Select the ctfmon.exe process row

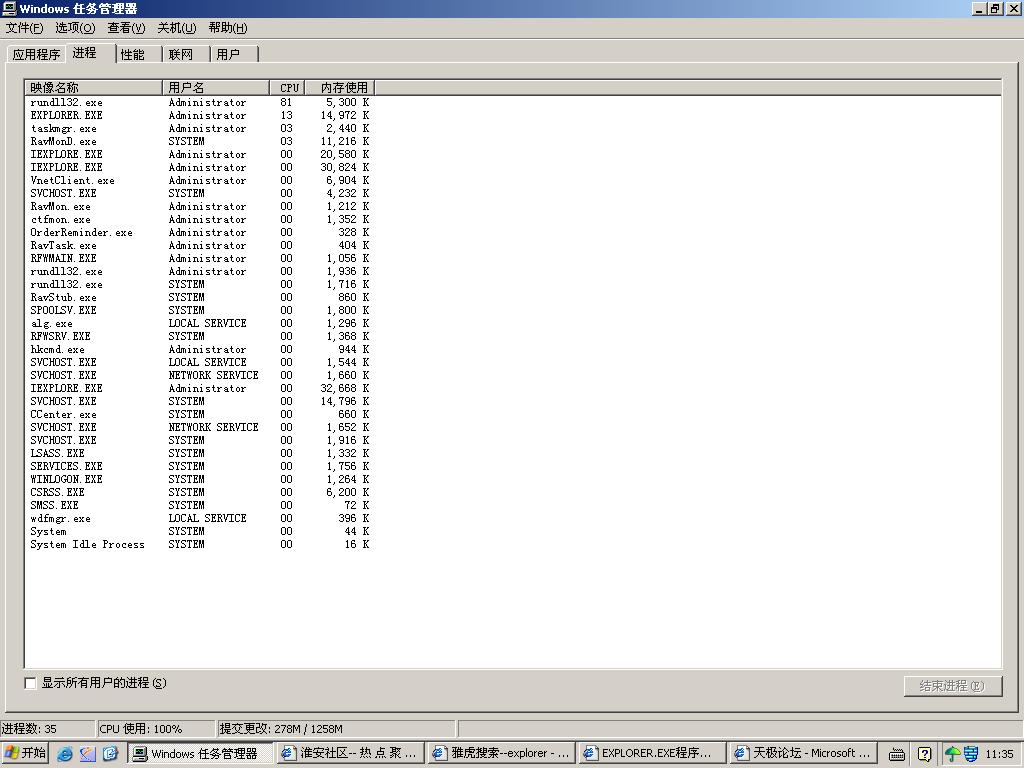click(200, 219)
